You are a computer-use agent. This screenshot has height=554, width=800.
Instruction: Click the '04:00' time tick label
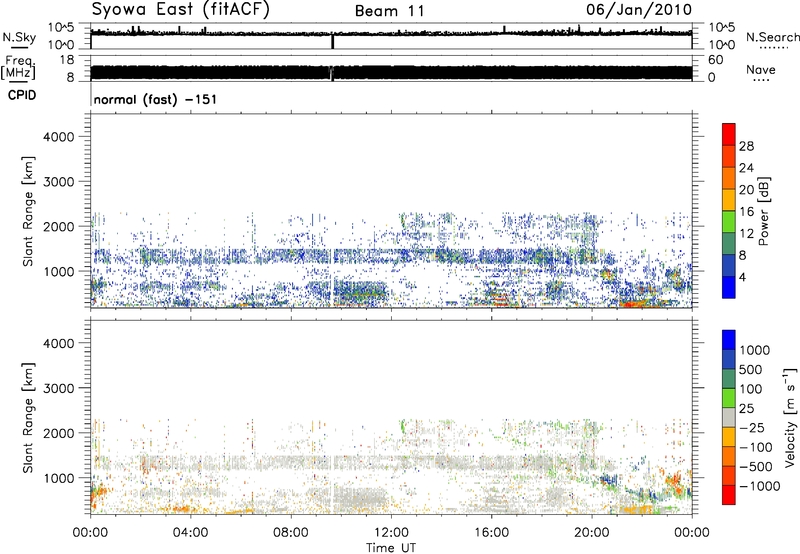tap(190, 533)
